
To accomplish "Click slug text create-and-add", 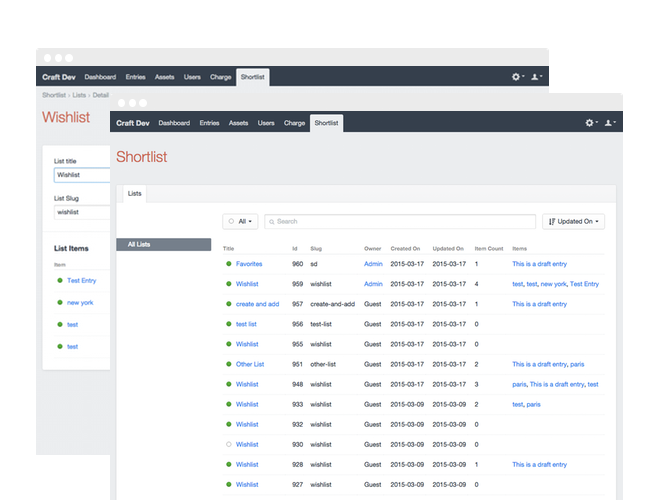I will (x=333, y=304).
